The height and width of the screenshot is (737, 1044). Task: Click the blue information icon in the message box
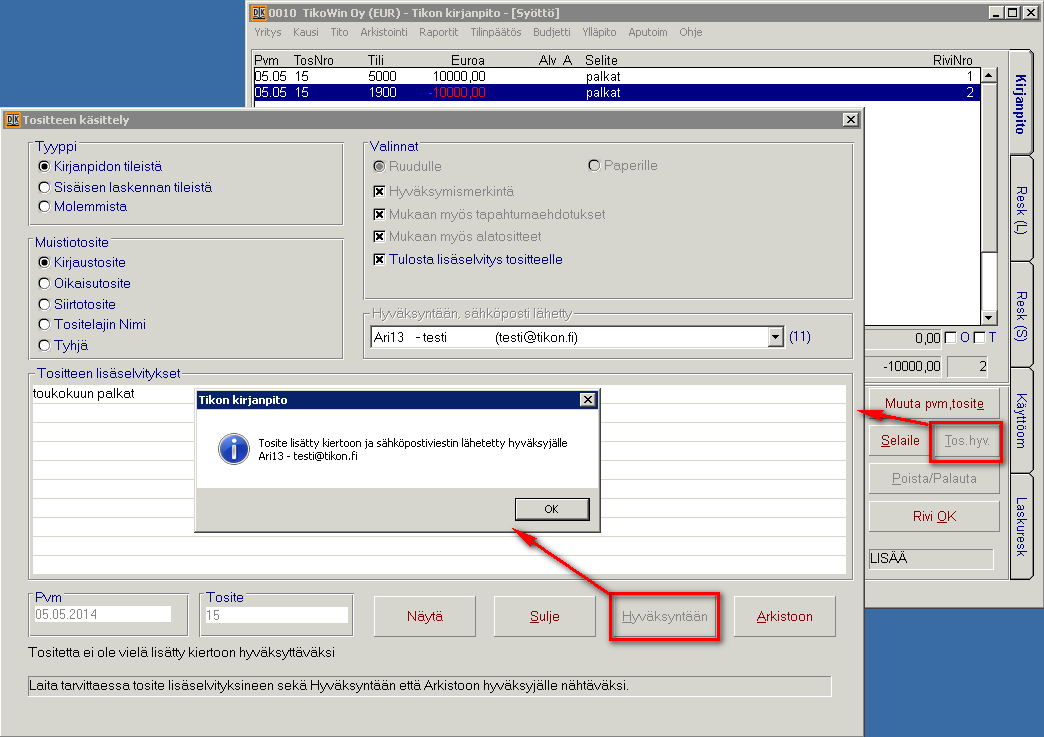pyautogui.click(x=234, y=449)
